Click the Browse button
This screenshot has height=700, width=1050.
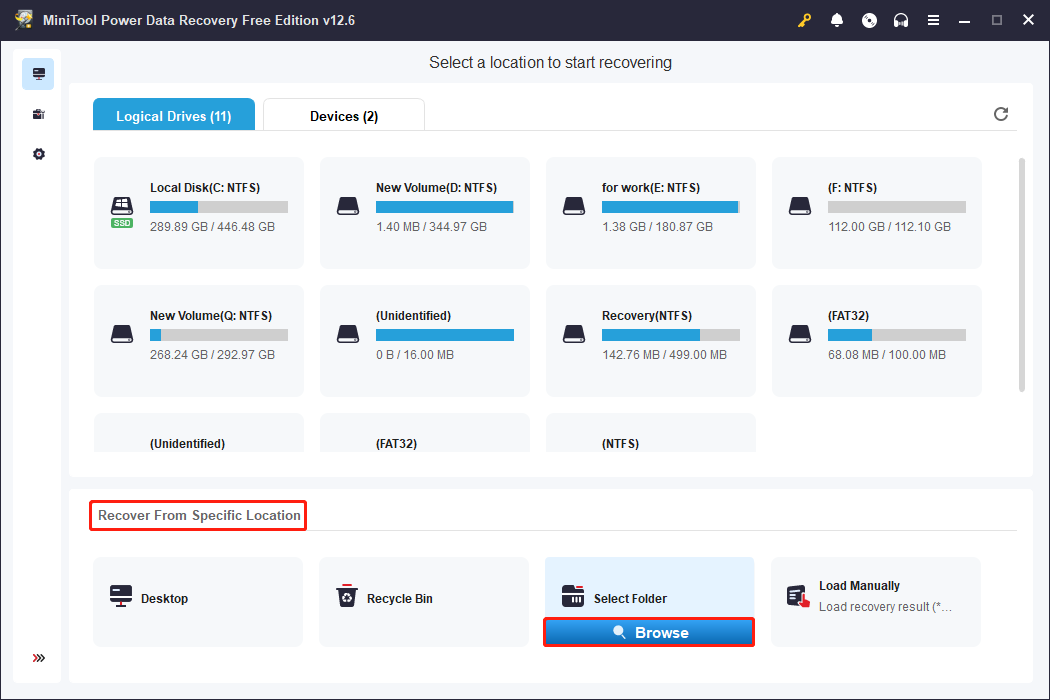coord(648,632)
